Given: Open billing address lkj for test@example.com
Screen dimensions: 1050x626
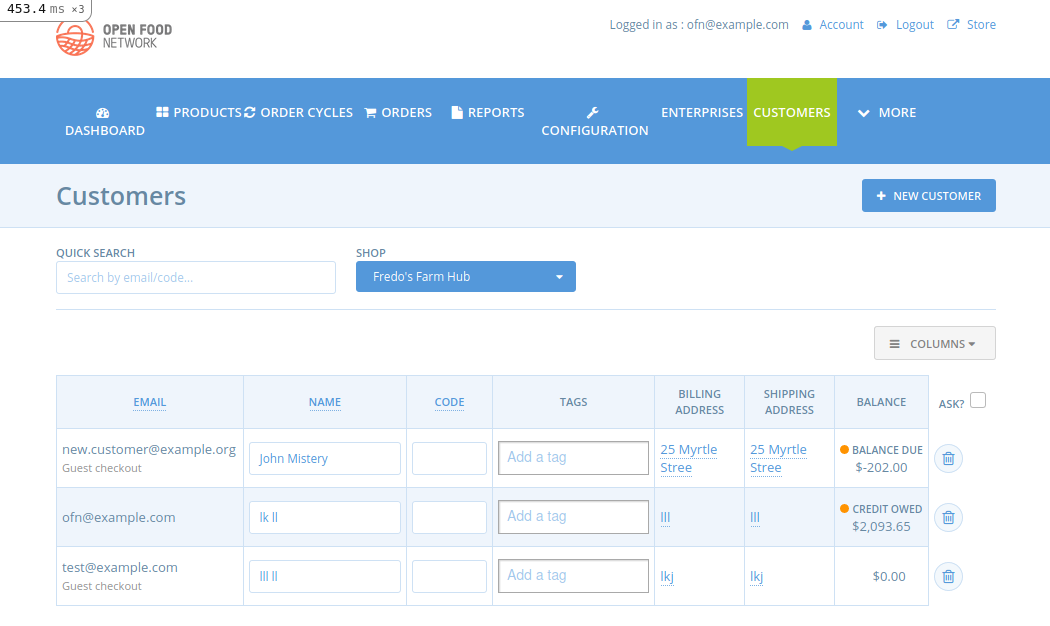Looking at the screenshot, I should (x=667, y=576).
